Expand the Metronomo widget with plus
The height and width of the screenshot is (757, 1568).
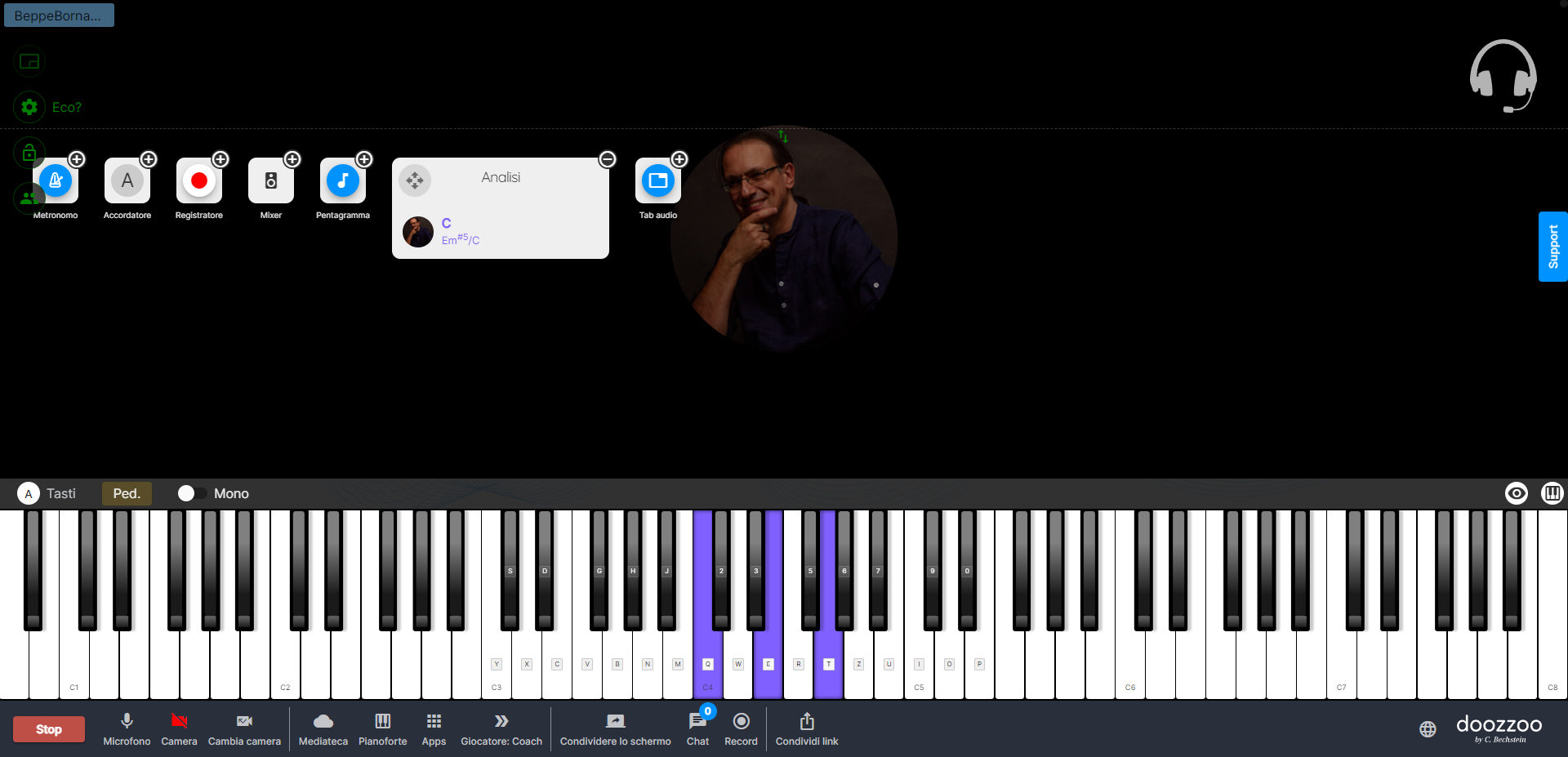[77, 159]
